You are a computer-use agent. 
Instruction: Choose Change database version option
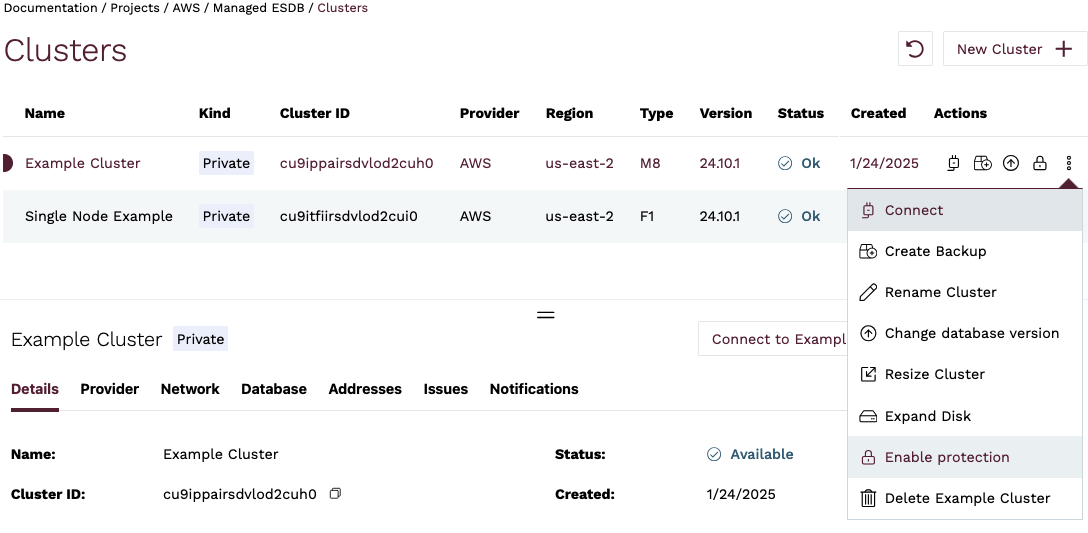(971, 333)
